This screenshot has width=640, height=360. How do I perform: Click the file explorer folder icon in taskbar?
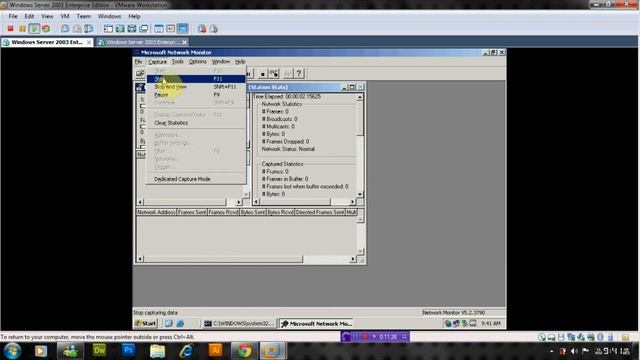click(157, 351)
